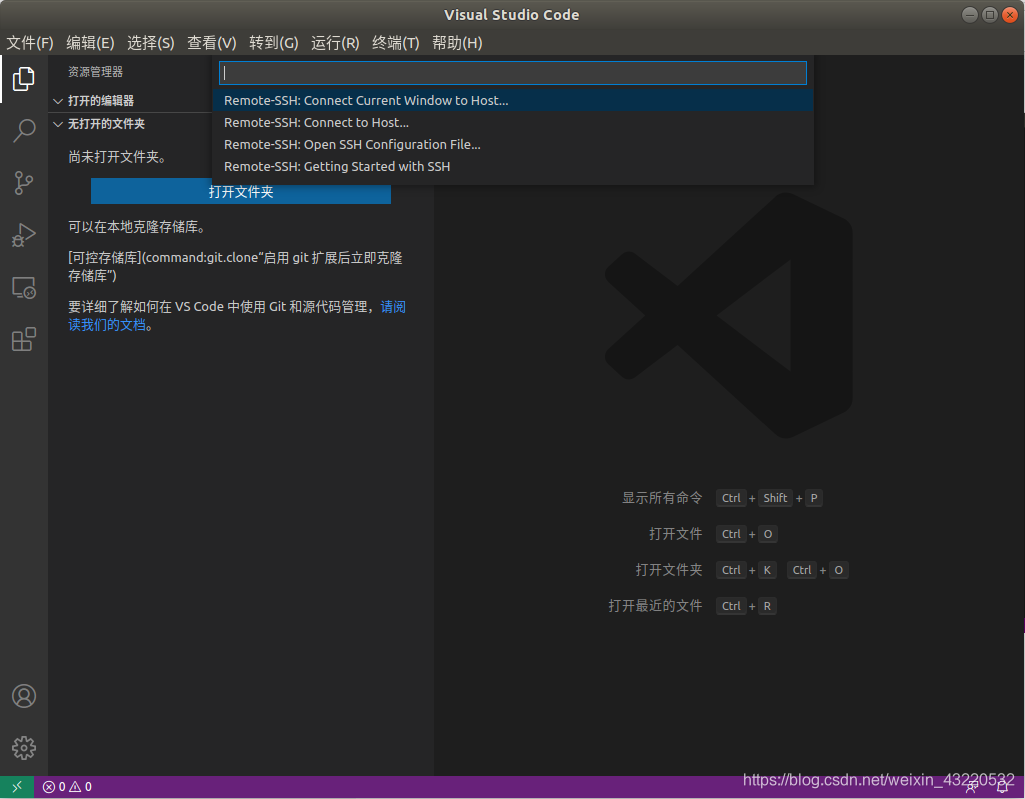Open the Manage gear icon

(x=24, y=747)
